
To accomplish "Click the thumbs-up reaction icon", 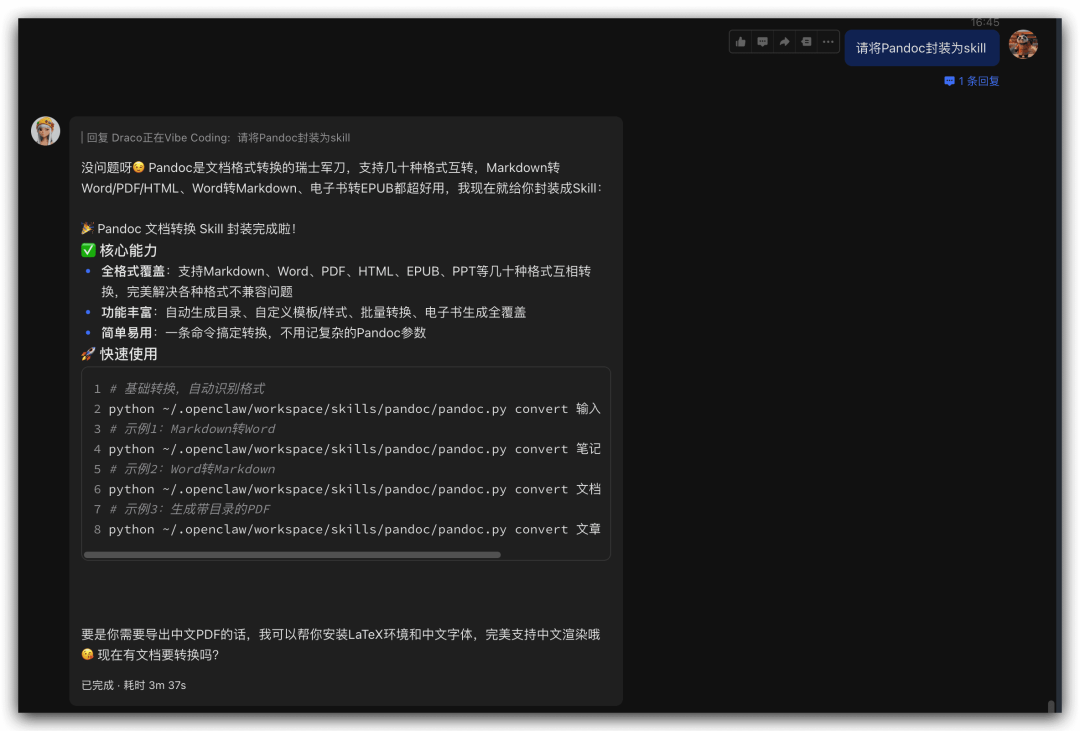I will 741,42.
